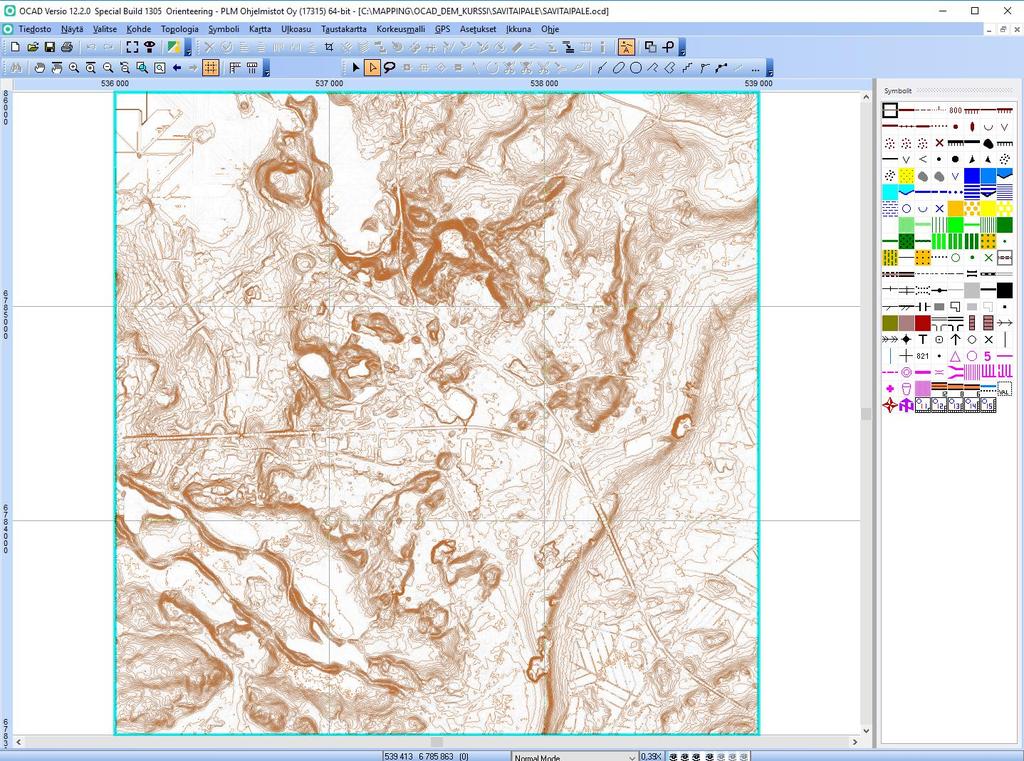Choose the curve drawing mode with dots

pyautogui.click(x=721, y=67)
